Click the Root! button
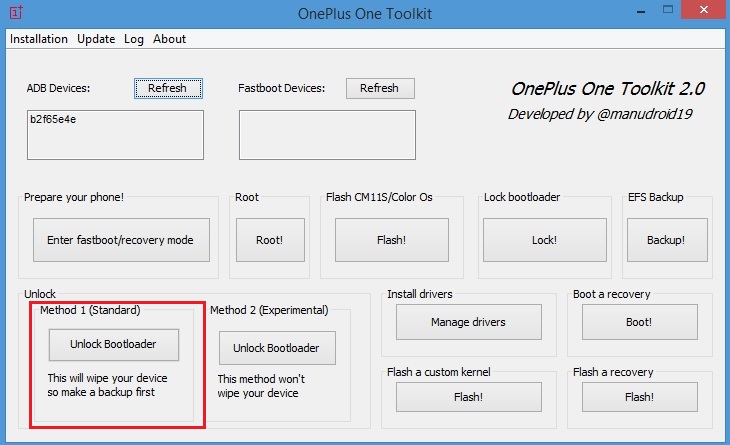The height and width of the screenshot is (445, 730). click(x=270, y=240)
